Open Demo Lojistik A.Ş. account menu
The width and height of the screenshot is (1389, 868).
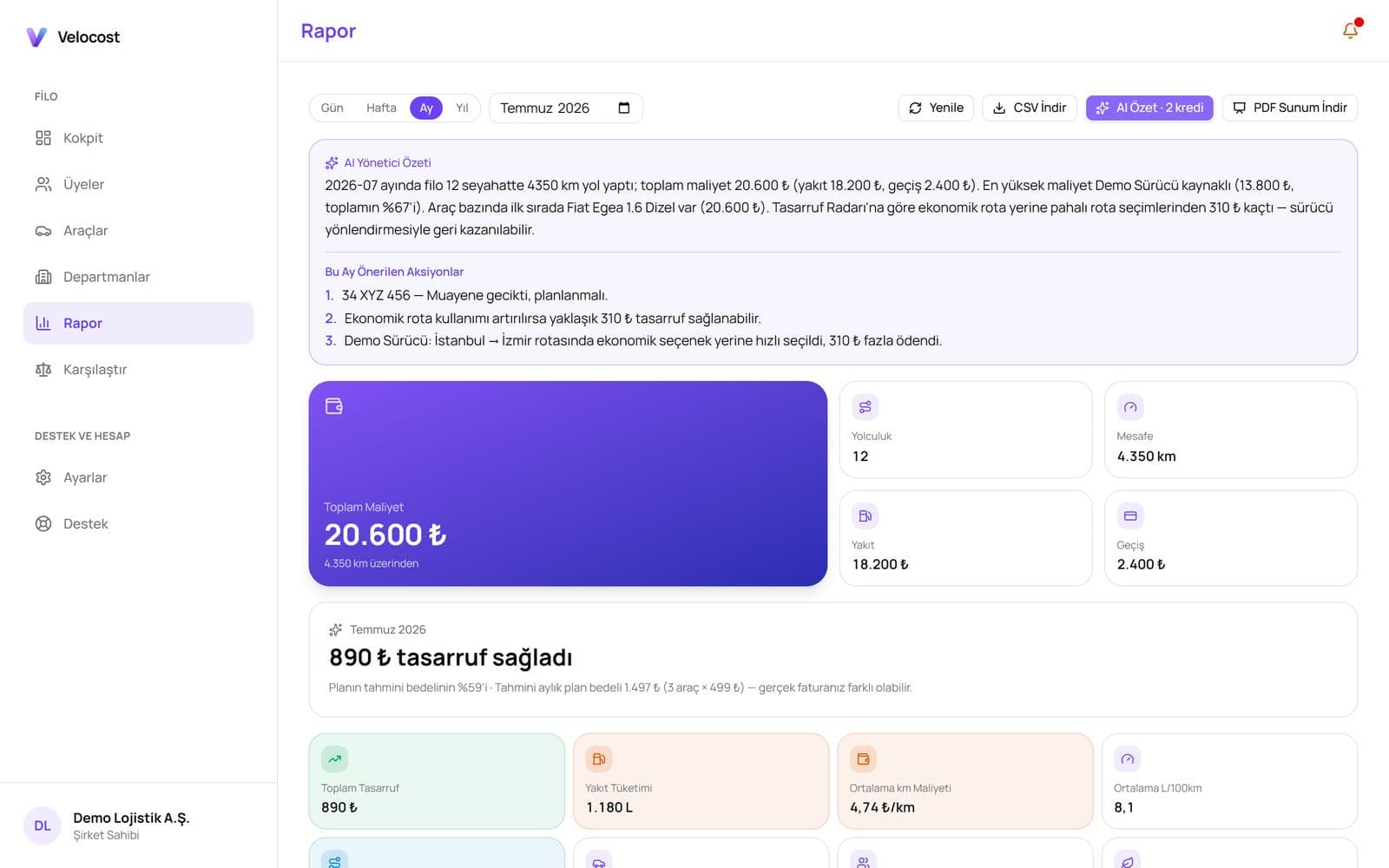click(x=138, y=825)
